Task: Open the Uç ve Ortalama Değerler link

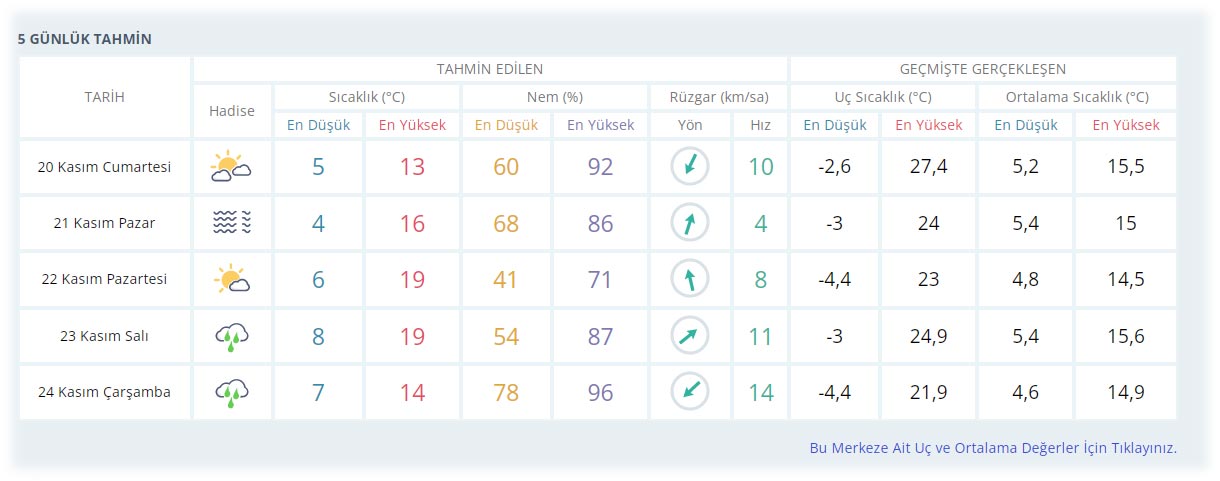Action: pos(992,448)
